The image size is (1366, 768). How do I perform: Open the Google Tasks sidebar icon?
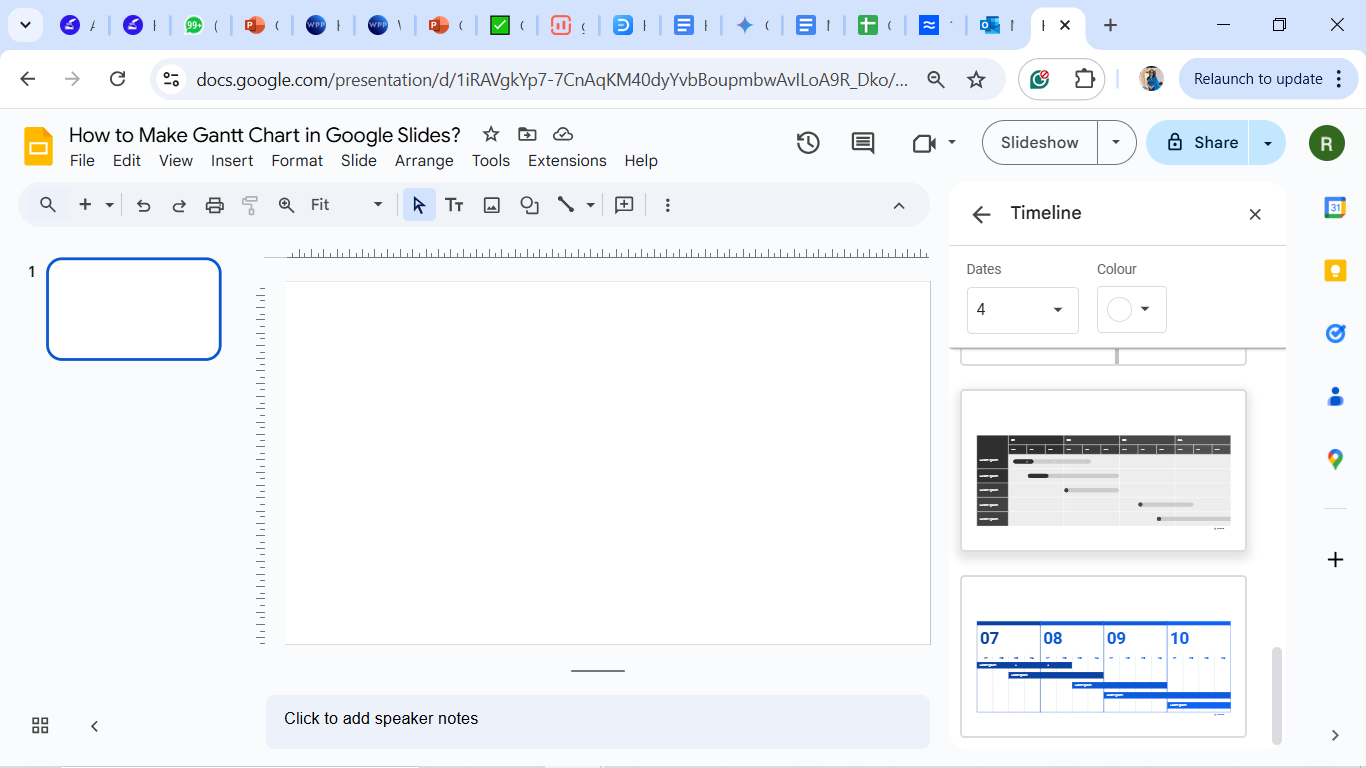coord(1335,333)
